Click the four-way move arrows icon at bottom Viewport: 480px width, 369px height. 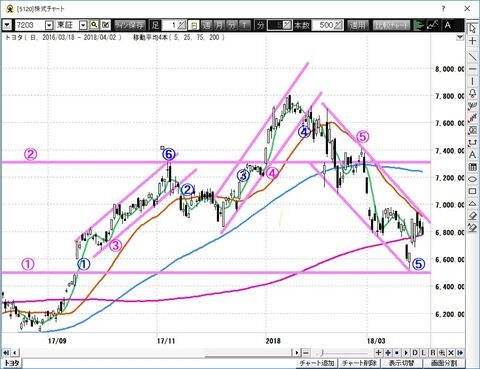(388, 353)
